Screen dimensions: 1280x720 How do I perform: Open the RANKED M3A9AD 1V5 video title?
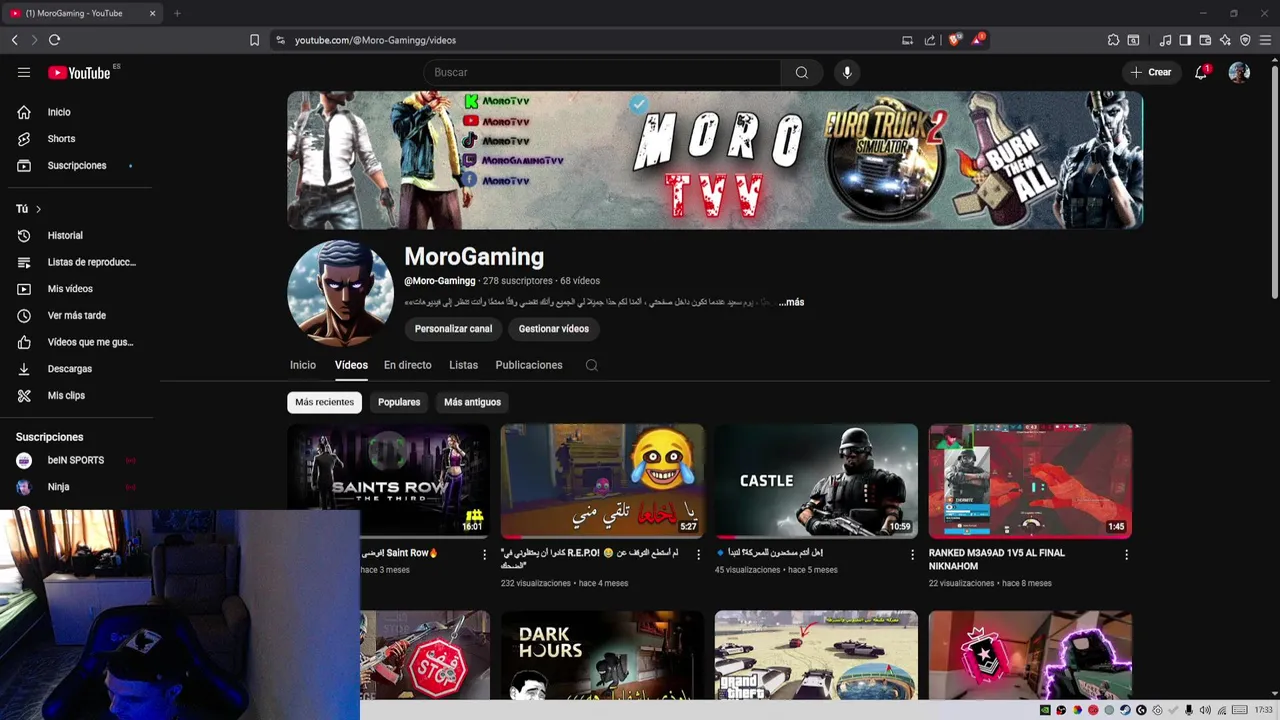coord(997,559)
